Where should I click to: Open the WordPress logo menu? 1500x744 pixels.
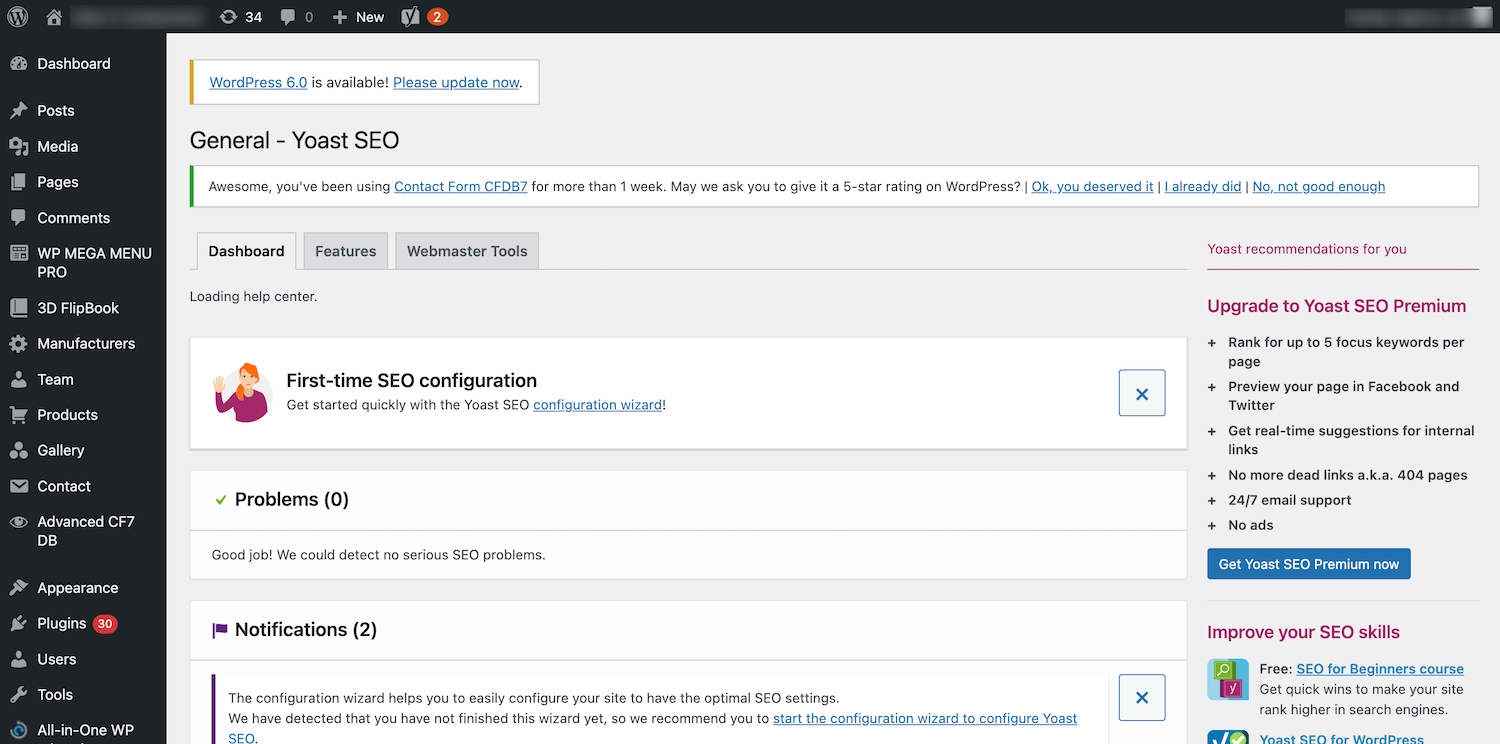18,17
